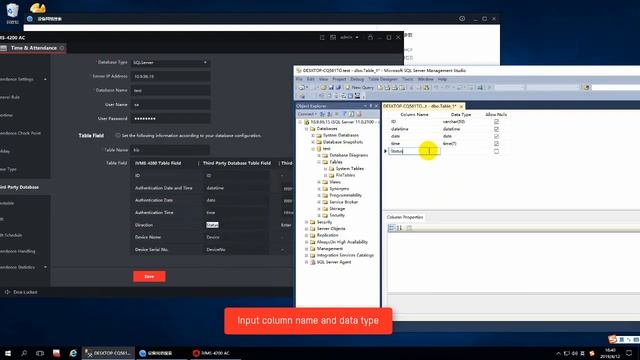Image resolution: width=640 pixels, height=360 pixels.
Task: Select the varchar(50) data type cell
Action: pos(454,122)
